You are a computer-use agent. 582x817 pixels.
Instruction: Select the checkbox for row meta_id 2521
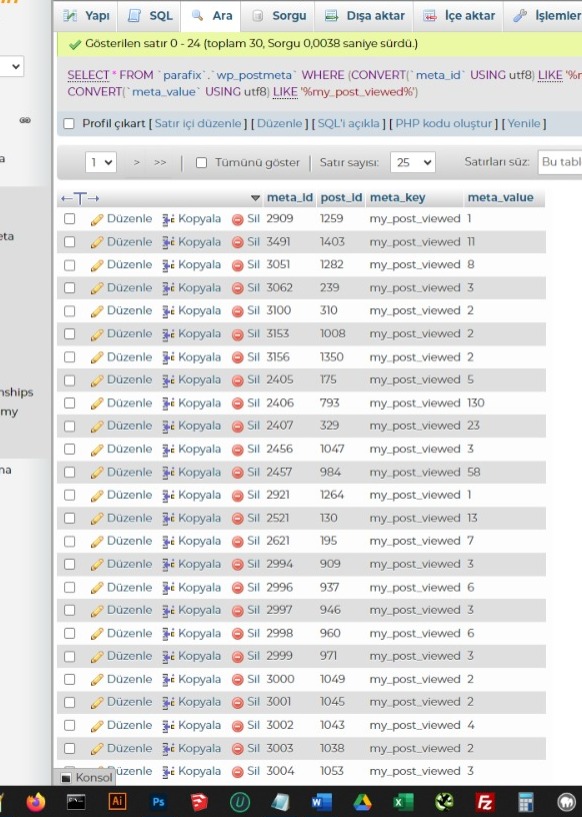[69, 518]
